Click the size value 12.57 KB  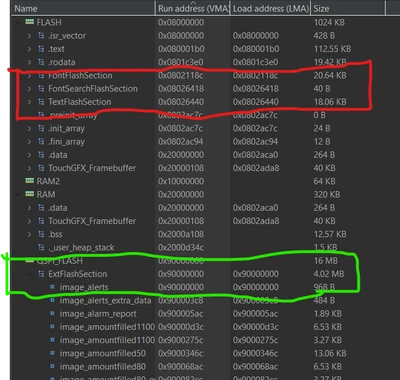[x=330, y=234]
